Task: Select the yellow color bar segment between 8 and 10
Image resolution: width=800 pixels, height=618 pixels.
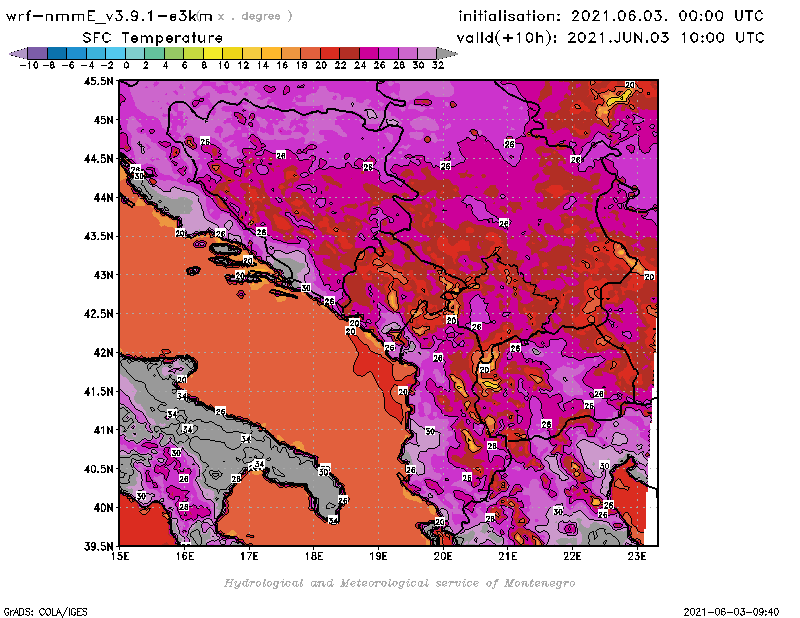Action: click(x=213, y=53)
